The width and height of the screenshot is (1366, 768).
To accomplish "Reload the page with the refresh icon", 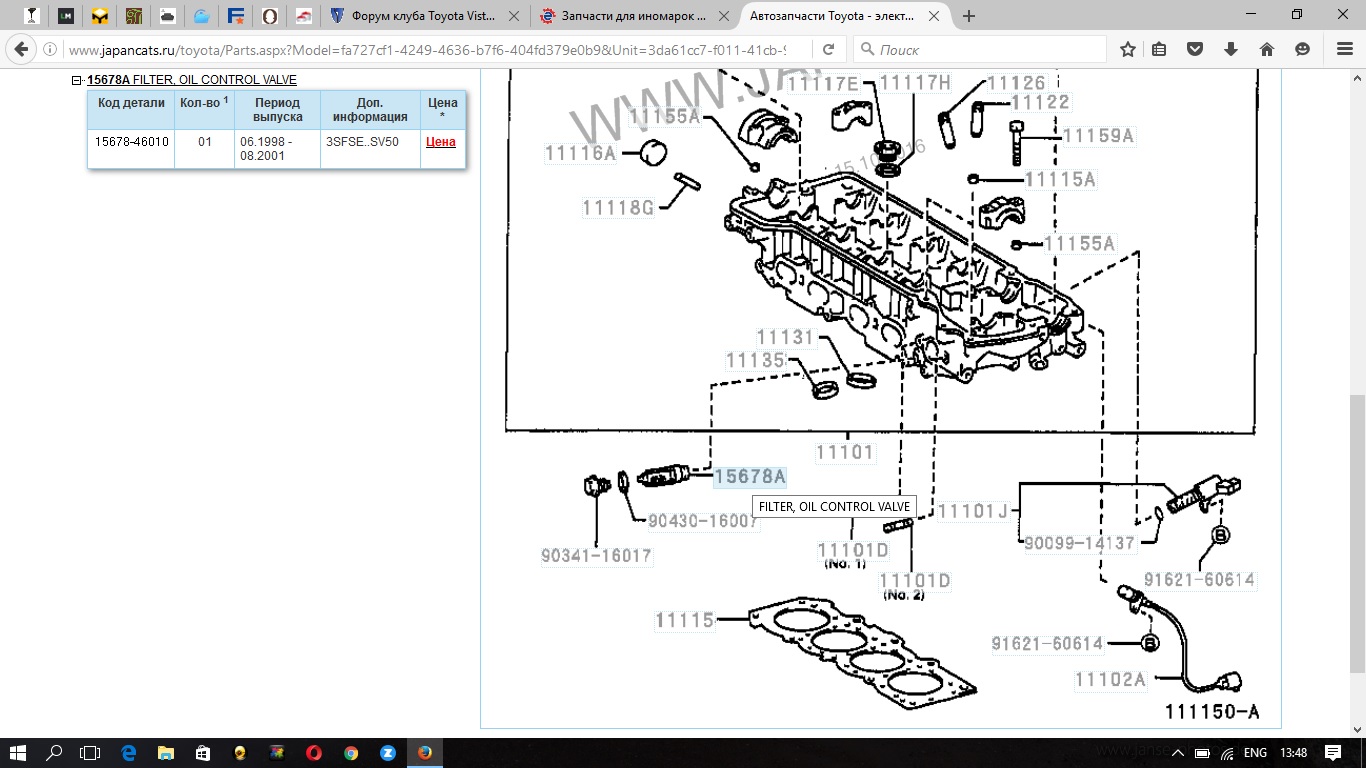I will click(x=828, y=49).
